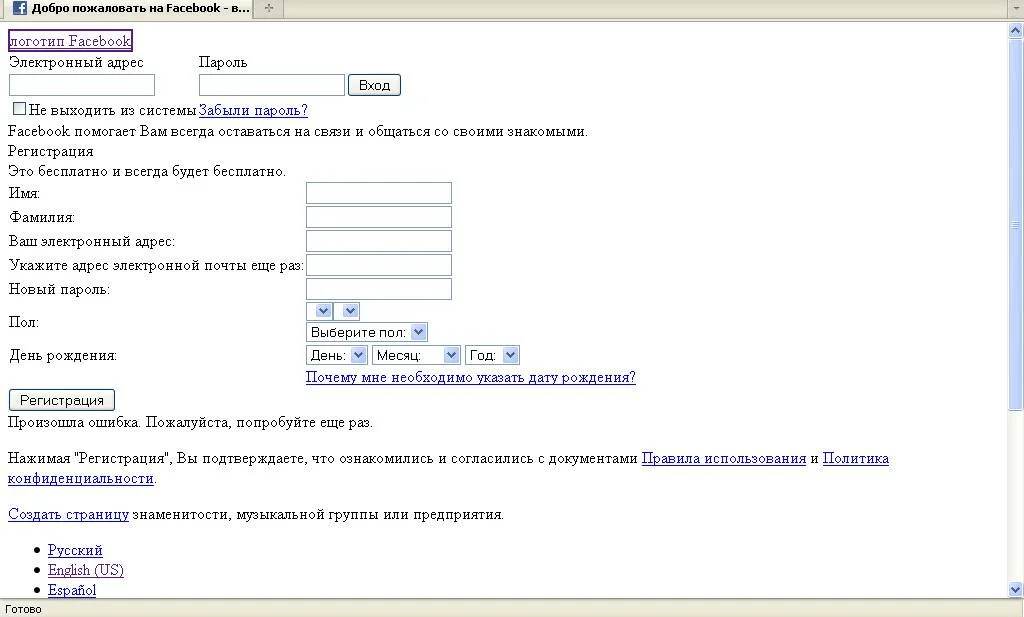
Task: Follow the Создать страницу link
Action: coord(69,514)
